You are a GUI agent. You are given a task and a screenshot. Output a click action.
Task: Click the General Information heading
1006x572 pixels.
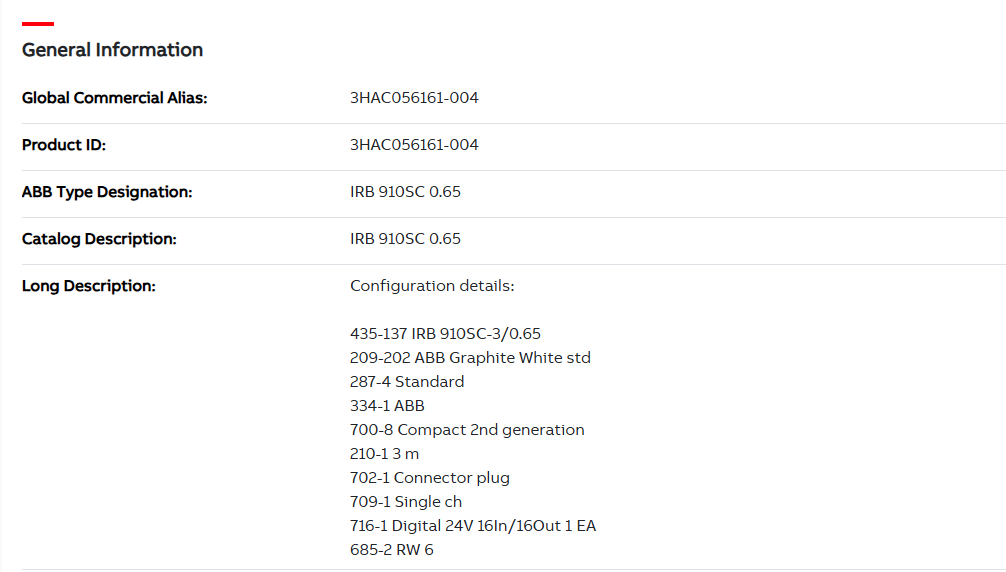[112, 50]
